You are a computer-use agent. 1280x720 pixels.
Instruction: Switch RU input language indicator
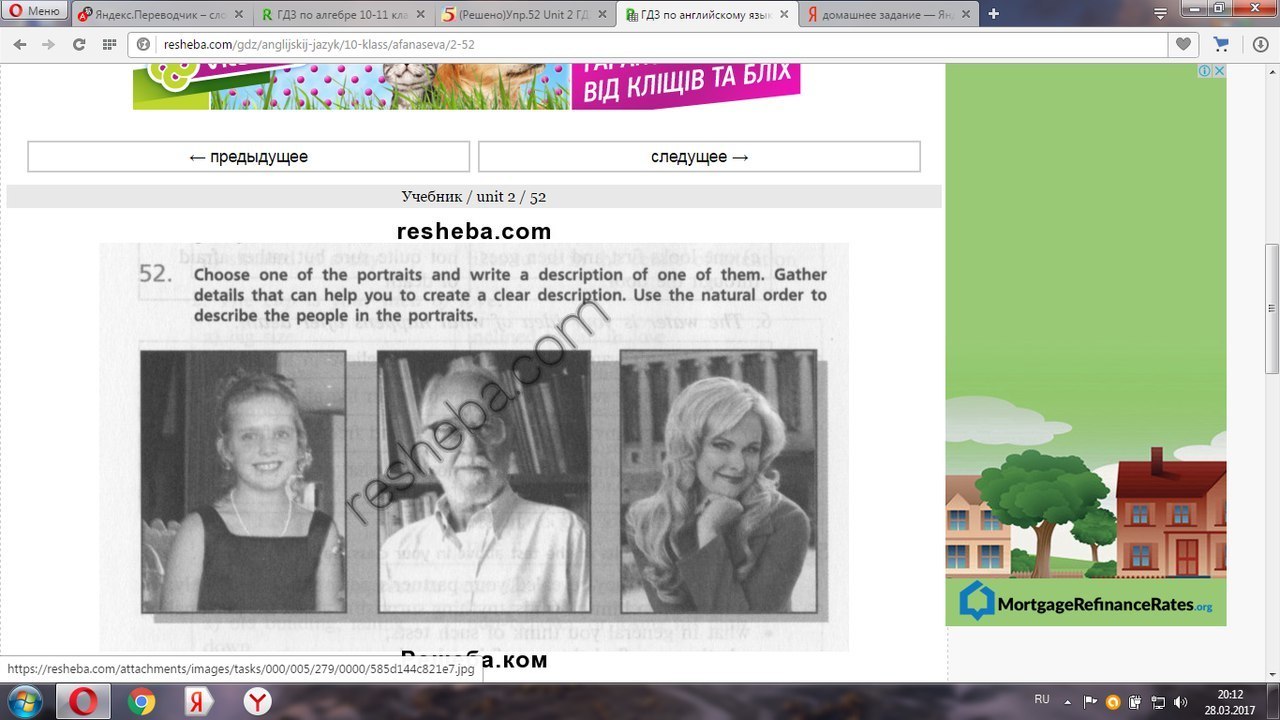(1042, 700)
